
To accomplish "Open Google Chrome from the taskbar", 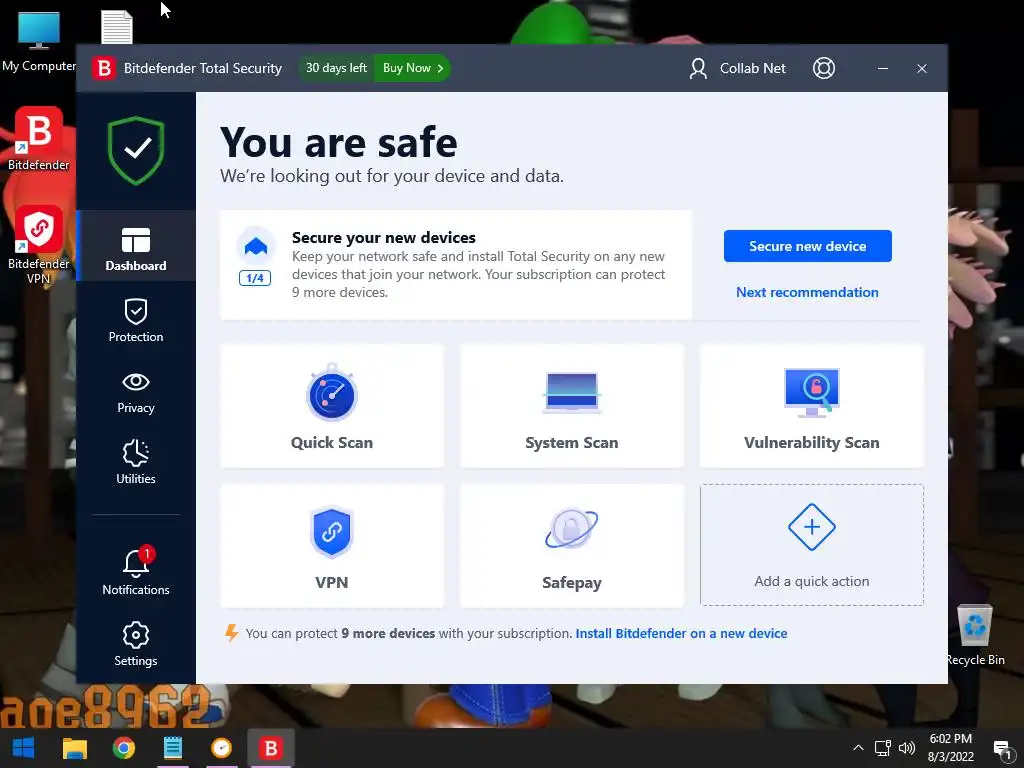I will (123, 748).
